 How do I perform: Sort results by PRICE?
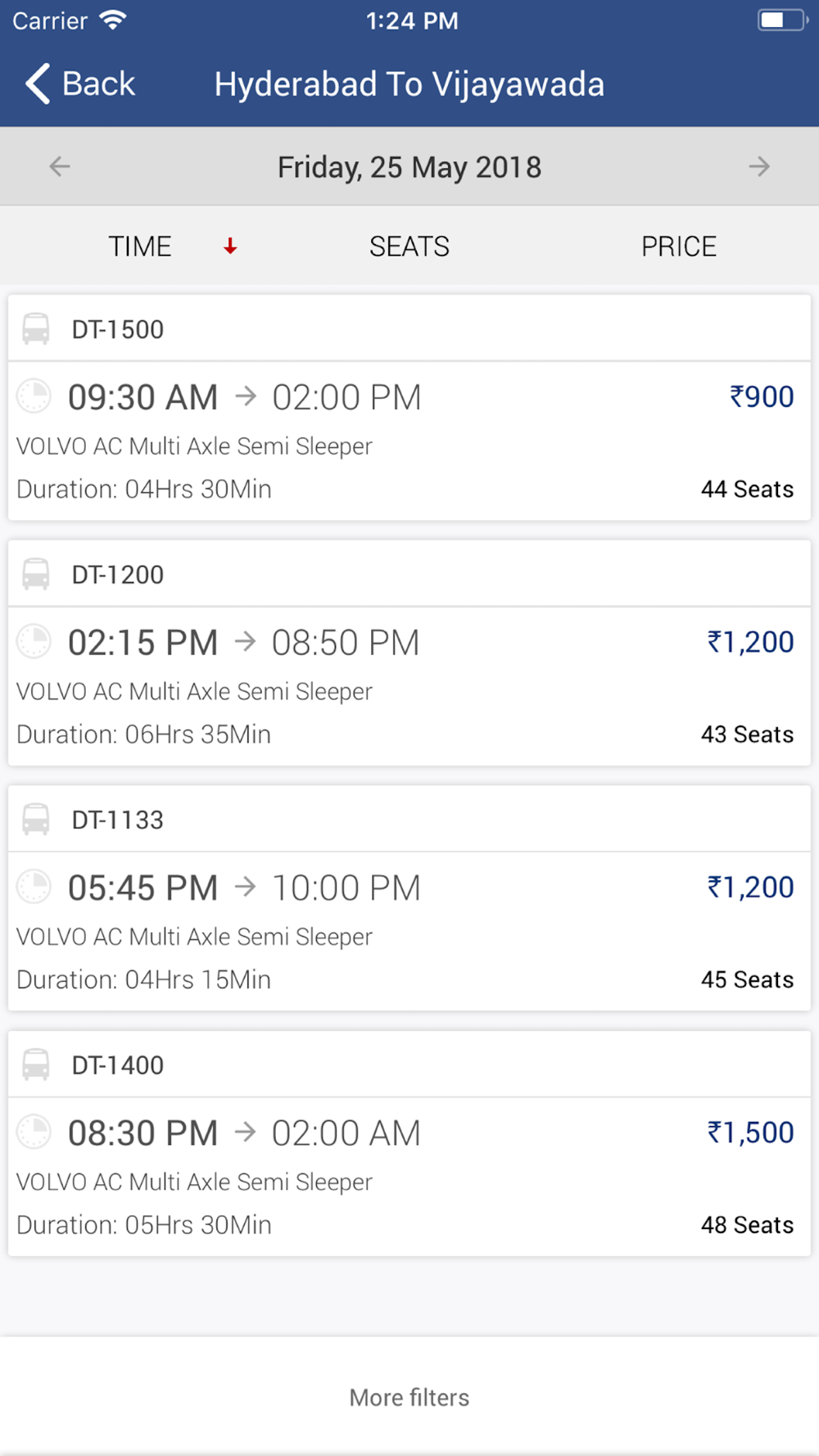(679, 246)
